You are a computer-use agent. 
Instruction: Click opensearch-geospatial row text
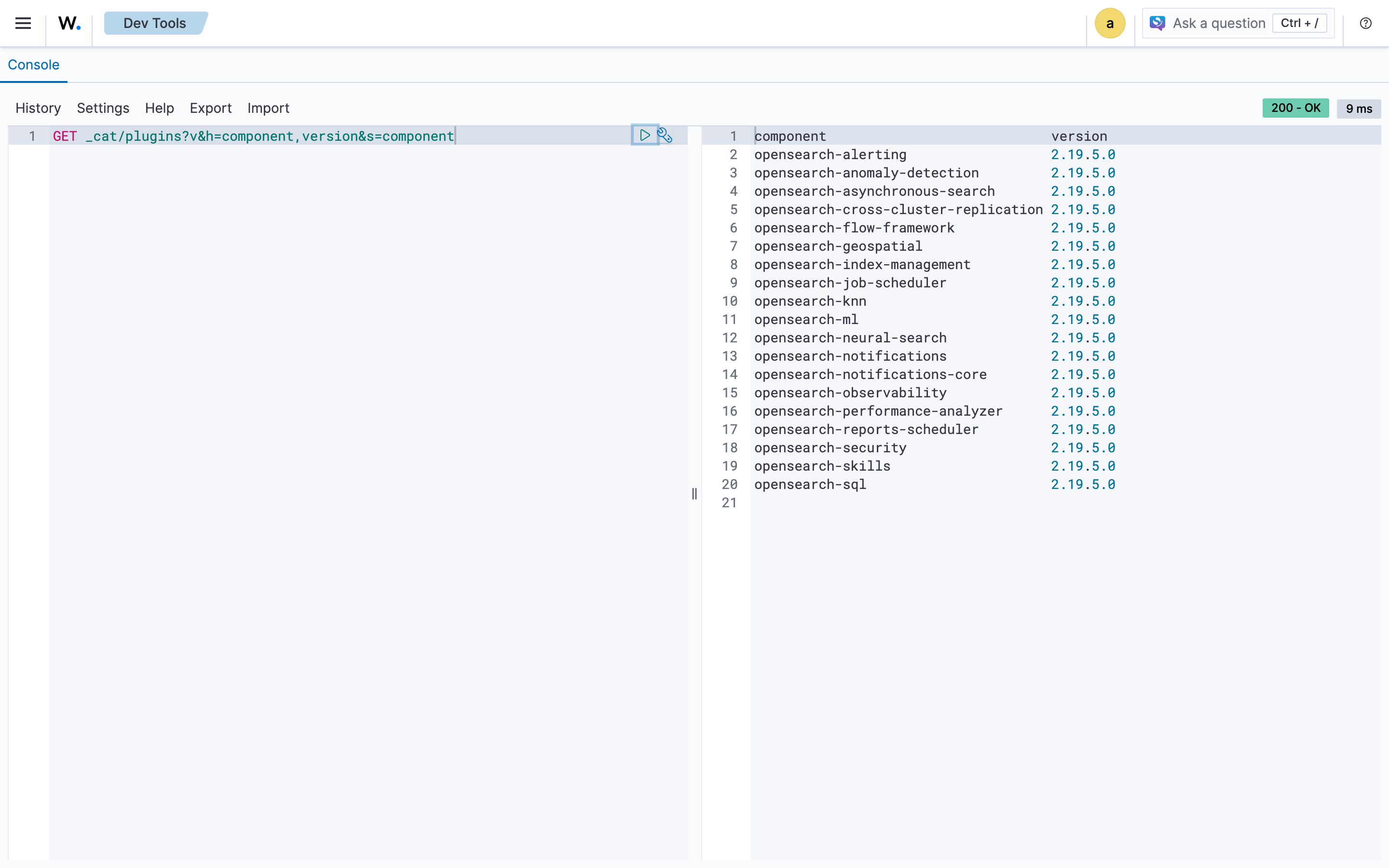(x=838, y=246)
